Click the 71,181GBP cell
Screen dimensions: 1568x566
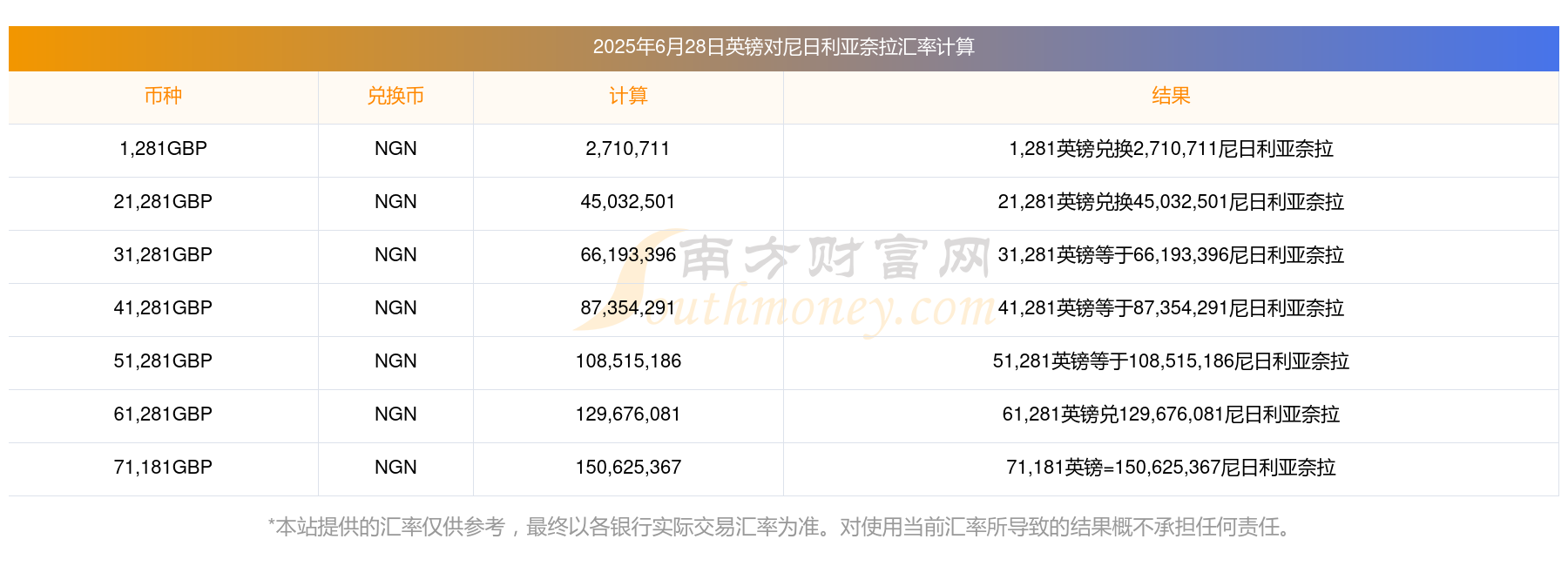coord(163,468)
